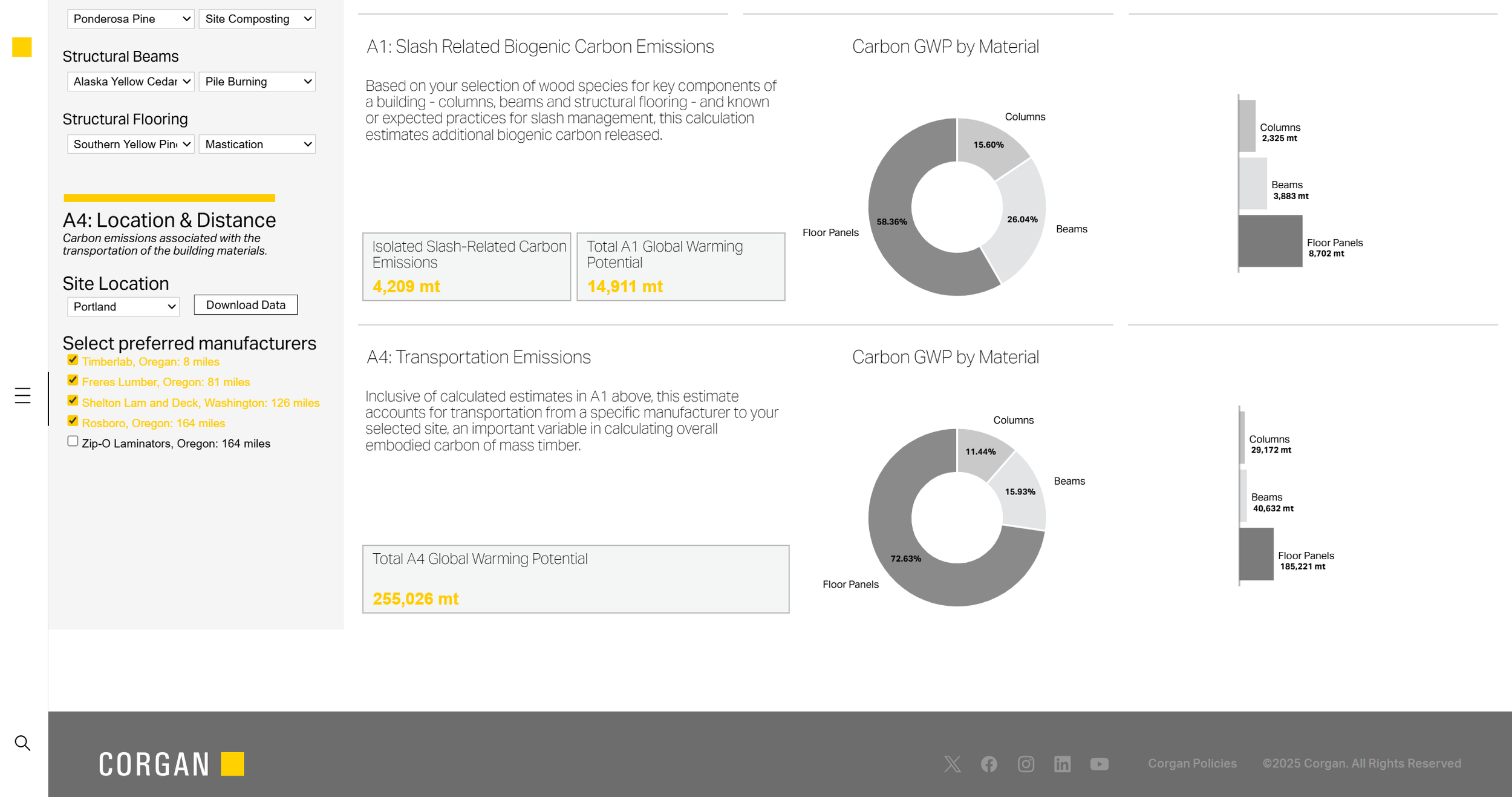Click the Download Data button
Screen dimensions: 1512x797
(246, 305)
